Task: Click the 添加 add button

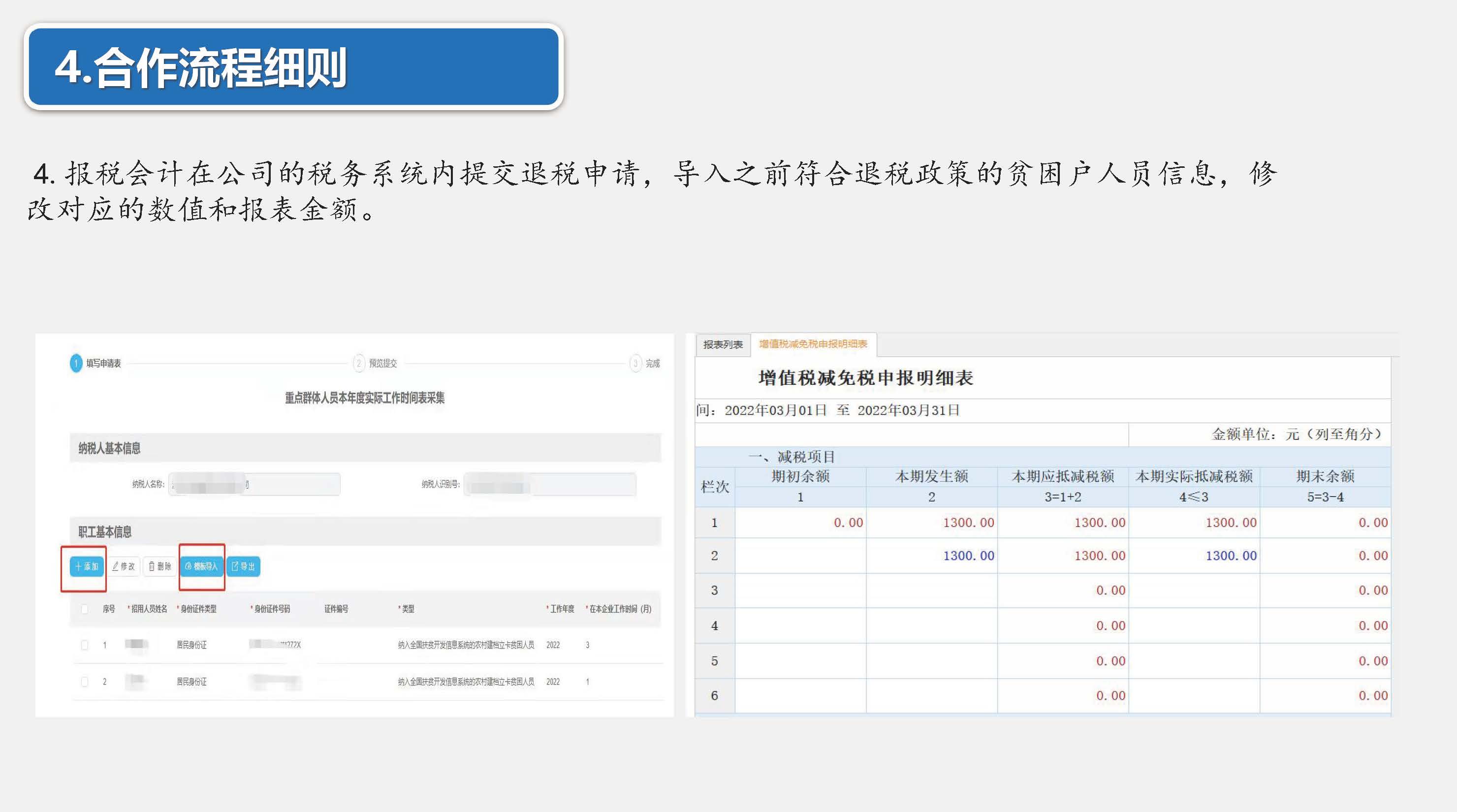Action: pyautogui.click(x=87, y=566)
